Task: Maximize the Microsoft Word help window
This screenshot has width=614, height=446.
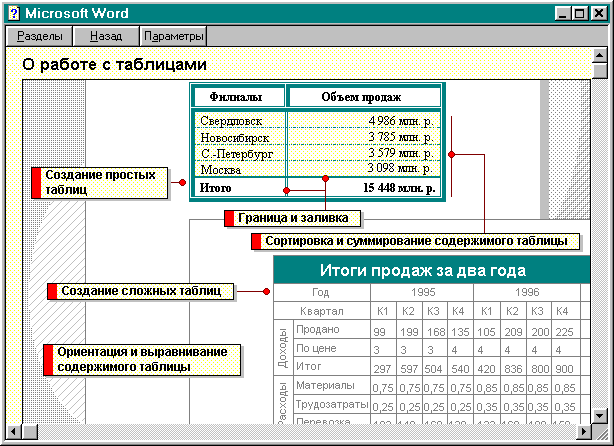Action: (581, 13)
